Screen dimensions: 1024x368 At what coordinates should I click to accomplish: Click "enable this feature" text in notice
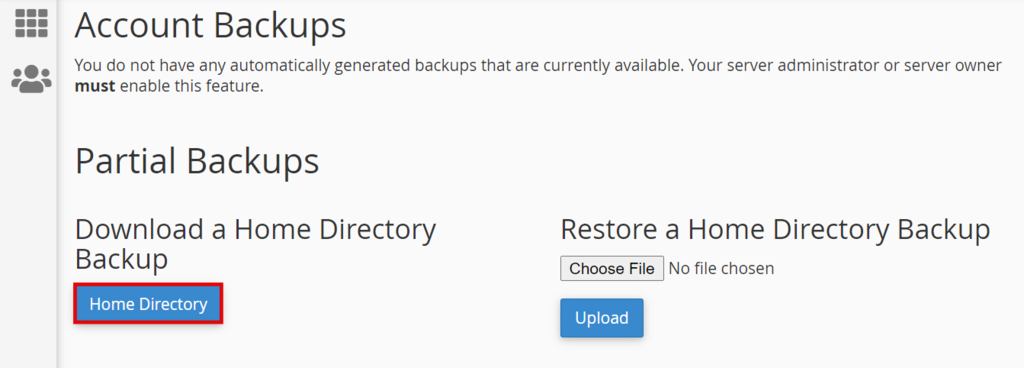191,85
